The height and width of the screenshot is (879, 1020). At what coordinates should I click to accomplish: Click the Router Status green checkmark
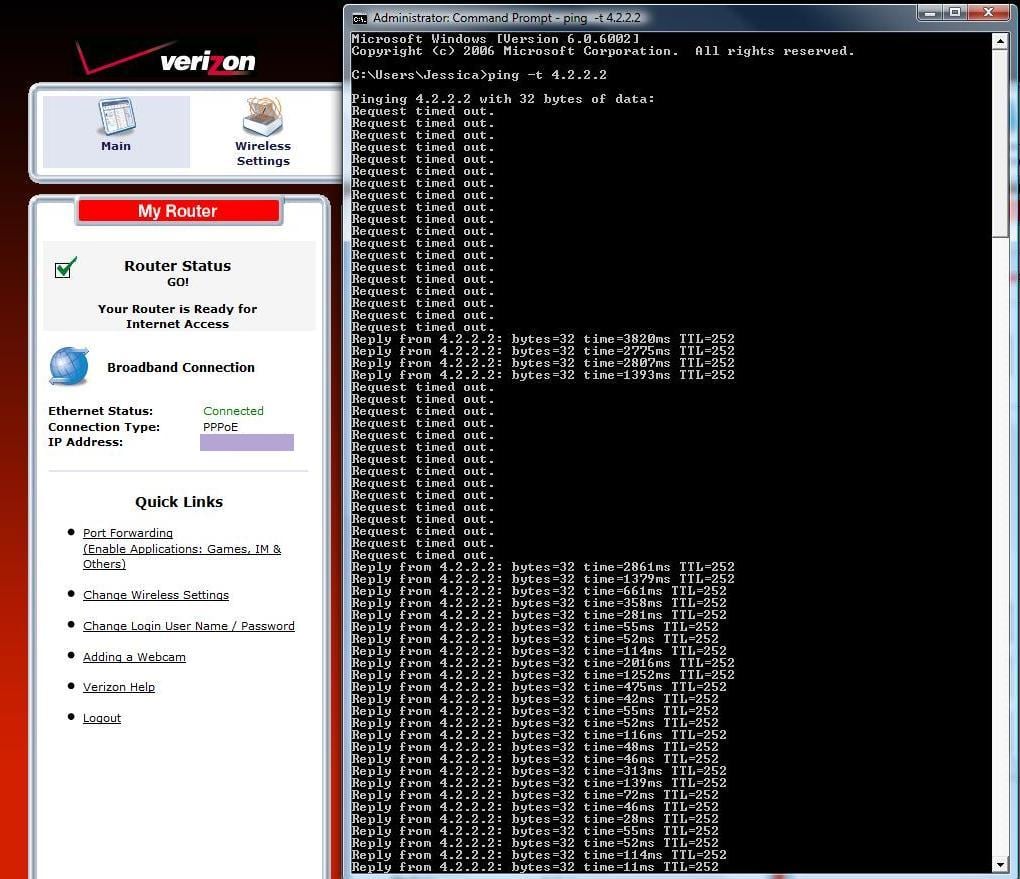66,267
